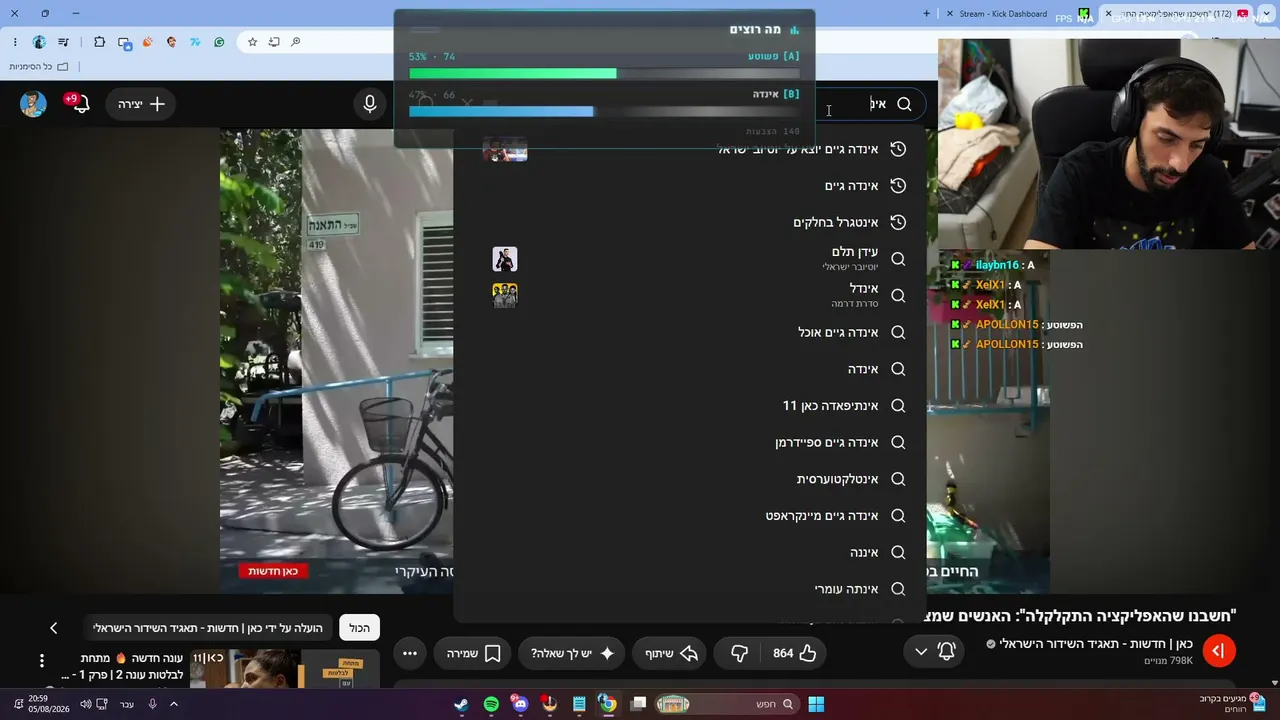1280x720 pixels.
Task: Click the YouTube voice search microphone
Action: pyautogui.click(x=370, y=104)
